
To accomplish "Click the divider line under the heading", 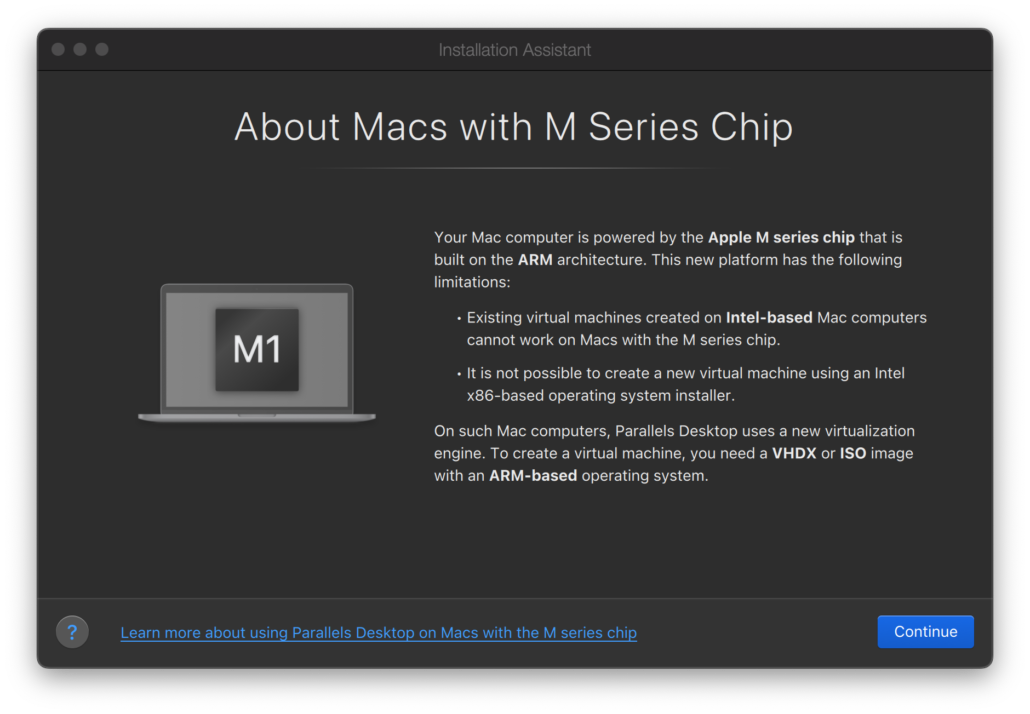I will 514,168.
